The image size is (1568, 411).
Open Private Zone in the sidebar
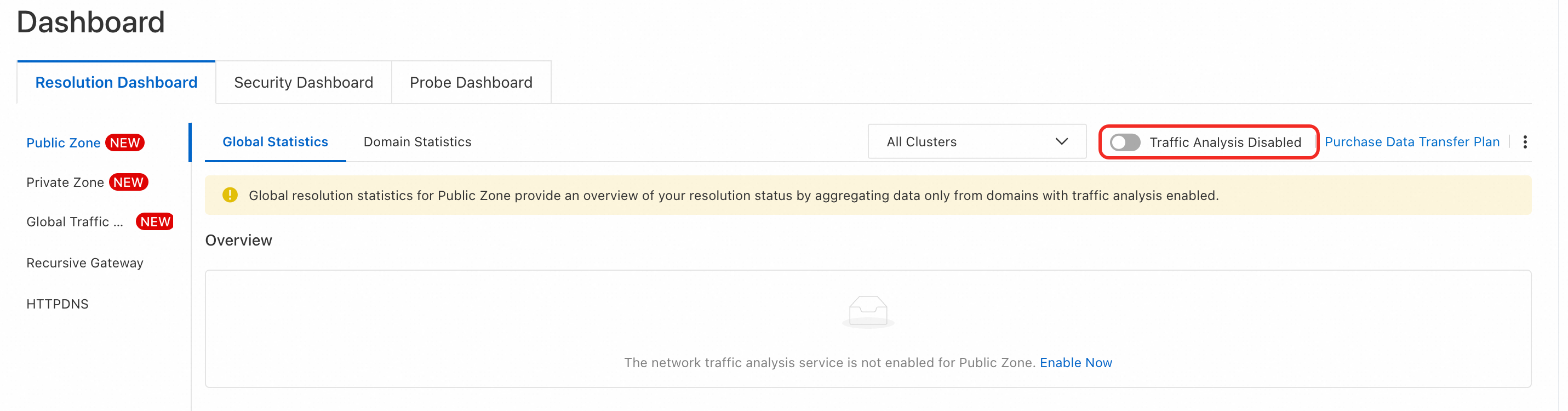pyautogui.click(x=65, y=182)
